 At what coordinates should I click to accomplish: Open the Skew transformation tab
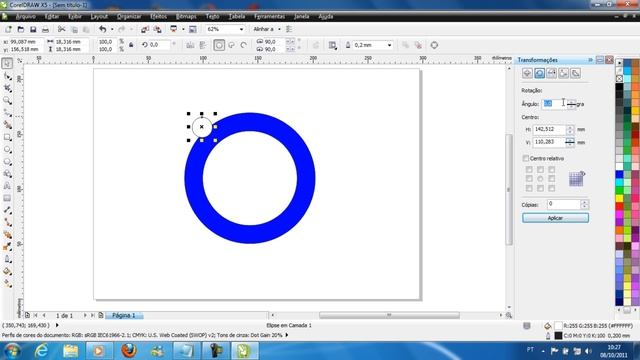click(576, 73)
